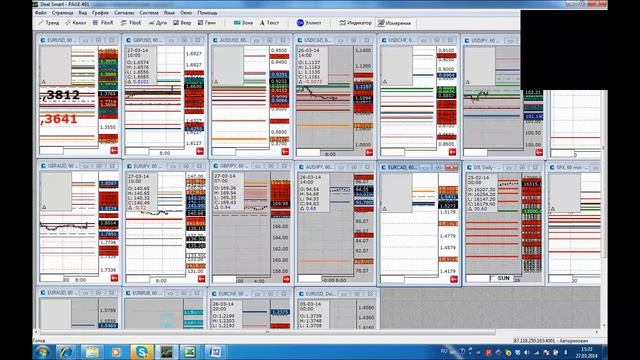
Task: Open the Файл menu
Action: coord(41,13)
